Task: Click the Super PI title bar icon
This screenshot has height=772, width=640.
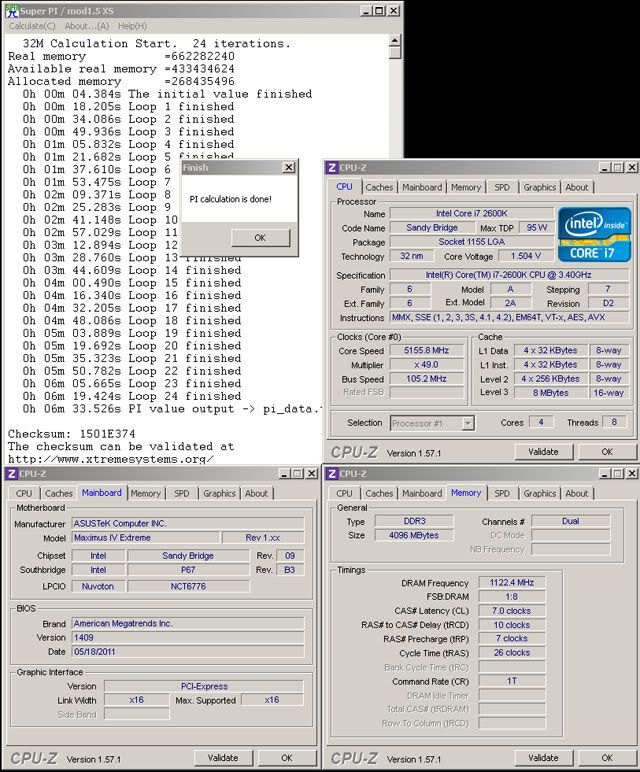Action: (x=9, y=8)
